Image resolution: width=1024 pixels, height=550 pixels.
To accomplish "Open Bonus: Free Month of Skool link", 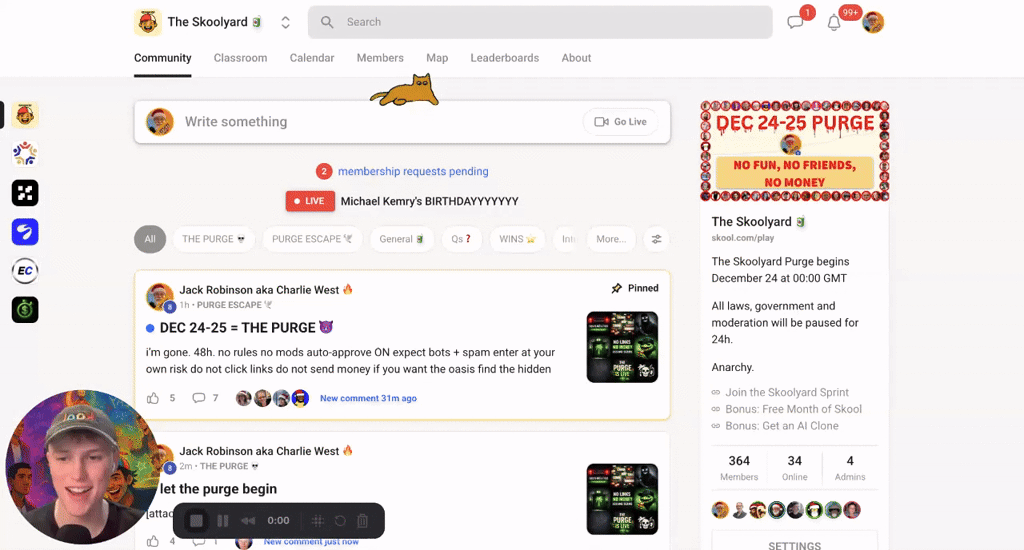I will click(x=793, y=409).
